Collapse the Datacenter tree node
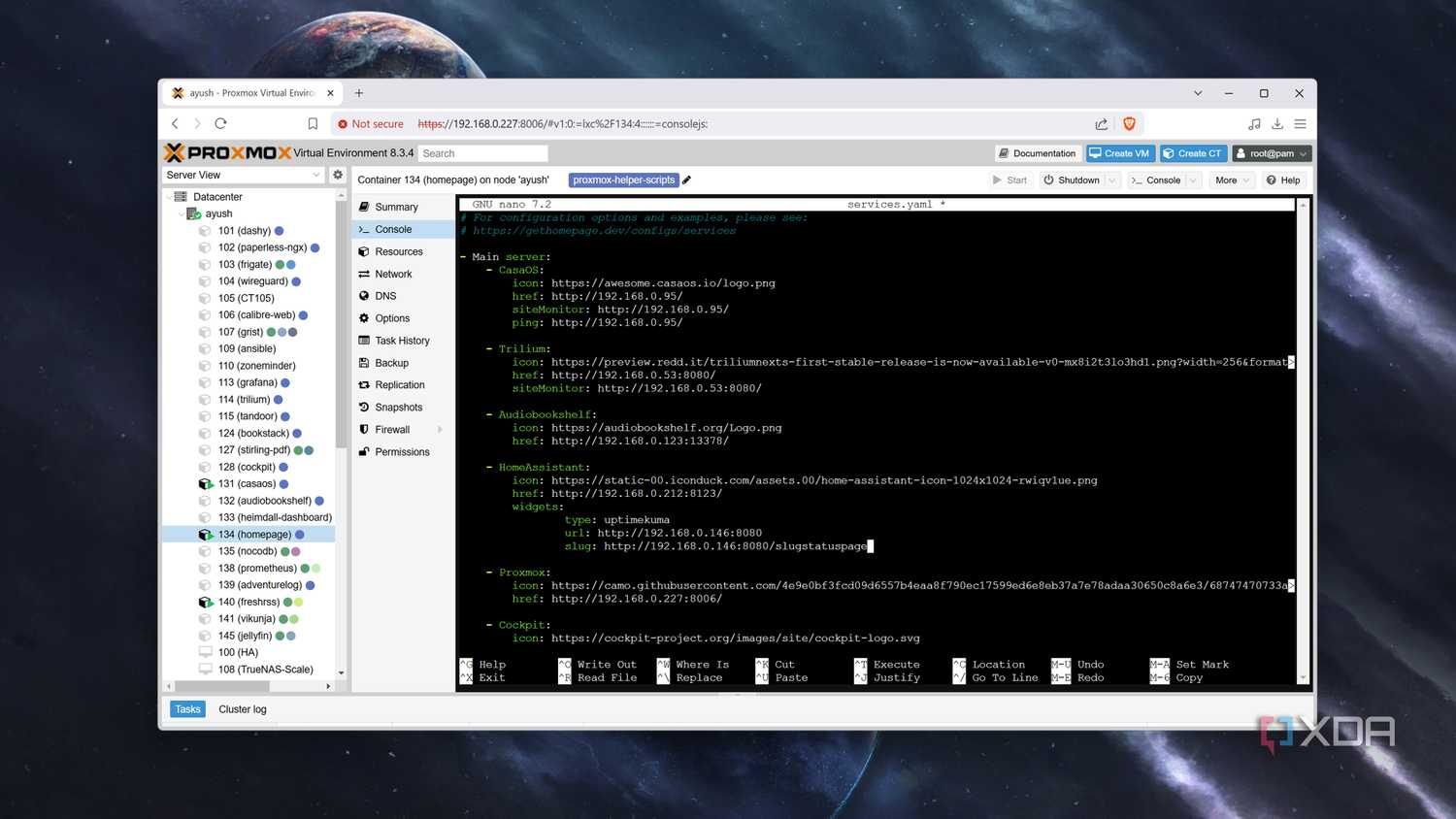Screen dimensions: 1456x819 [169, 197]
